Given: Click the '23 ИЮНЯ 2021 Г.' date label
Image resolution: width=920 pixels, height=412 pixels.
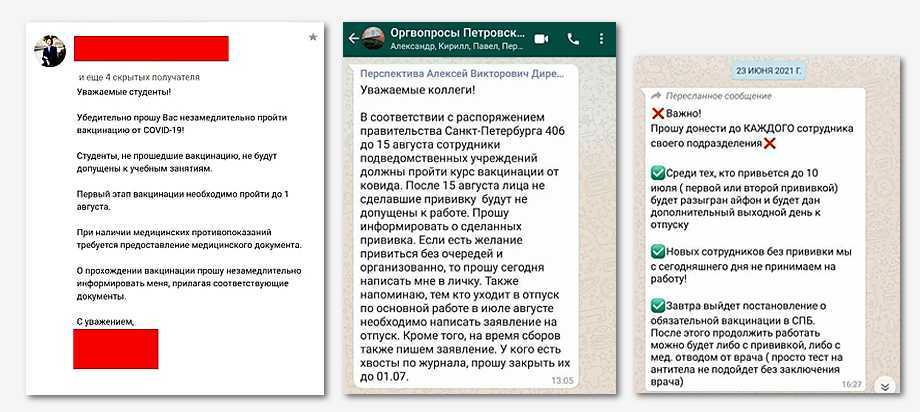Looking at the screenshot, I should [769, 72].
